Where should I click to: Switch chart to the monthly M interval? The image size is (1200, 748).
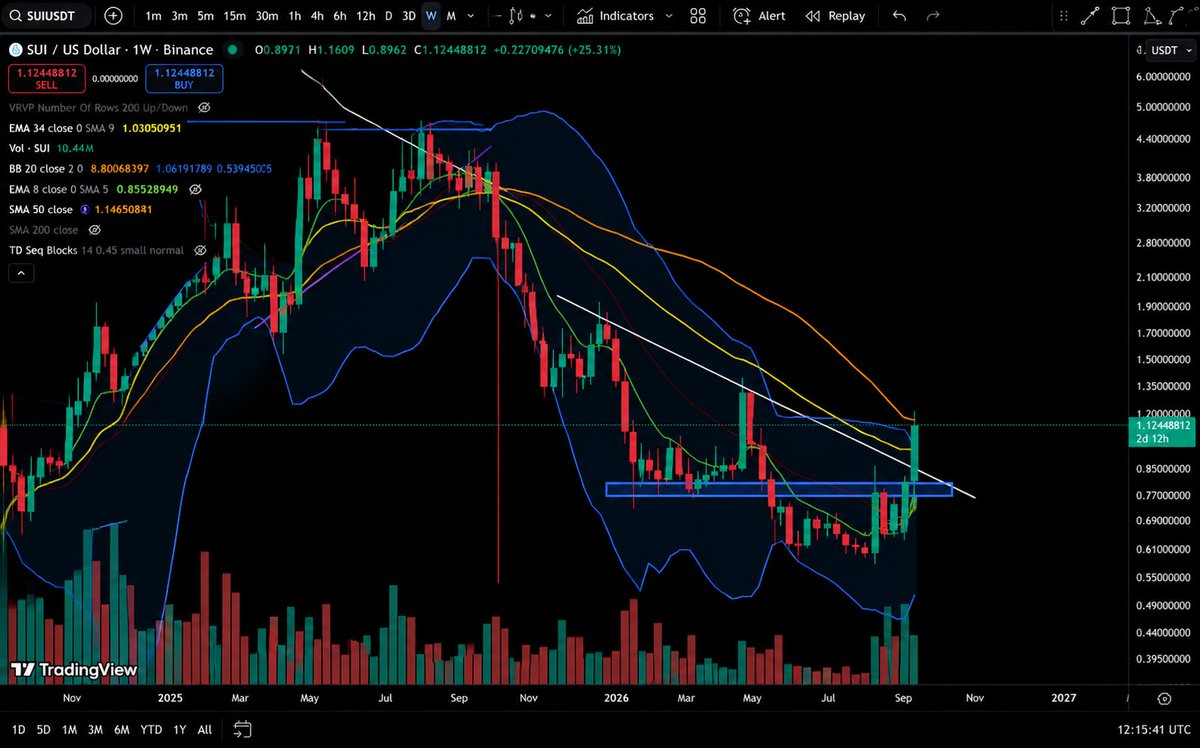(x=452, y=16)
